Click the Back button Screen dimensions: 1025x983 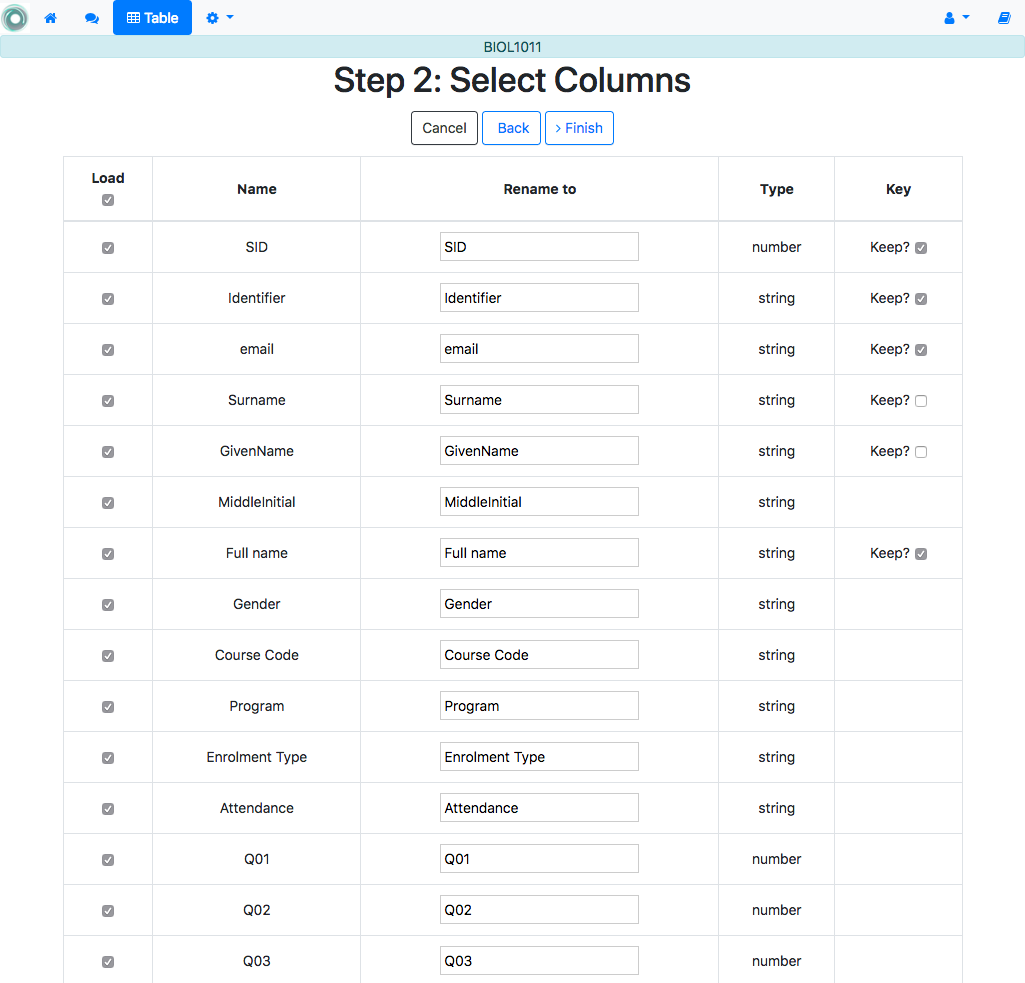(x=511, y=128)
